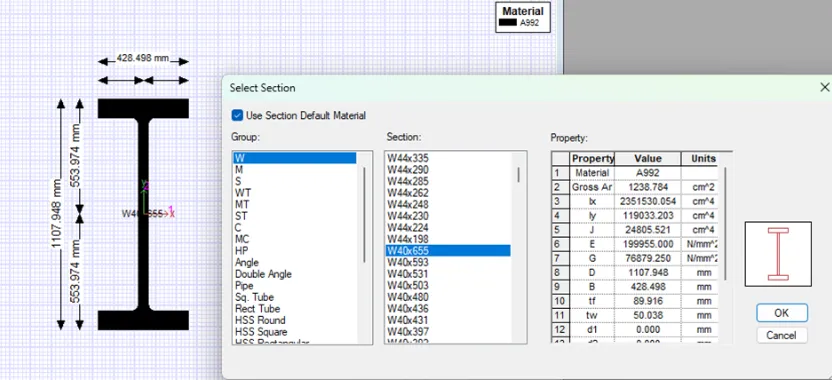Select W group in Group list
832x380 pixels.
coord(295,158)
